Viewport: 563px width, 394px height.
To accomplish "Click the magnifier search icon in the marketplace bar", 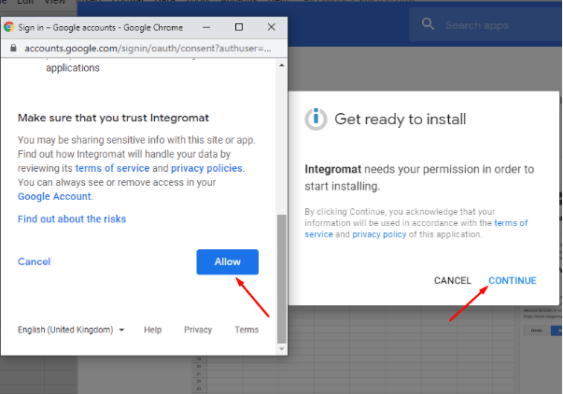I will [428, 24].
